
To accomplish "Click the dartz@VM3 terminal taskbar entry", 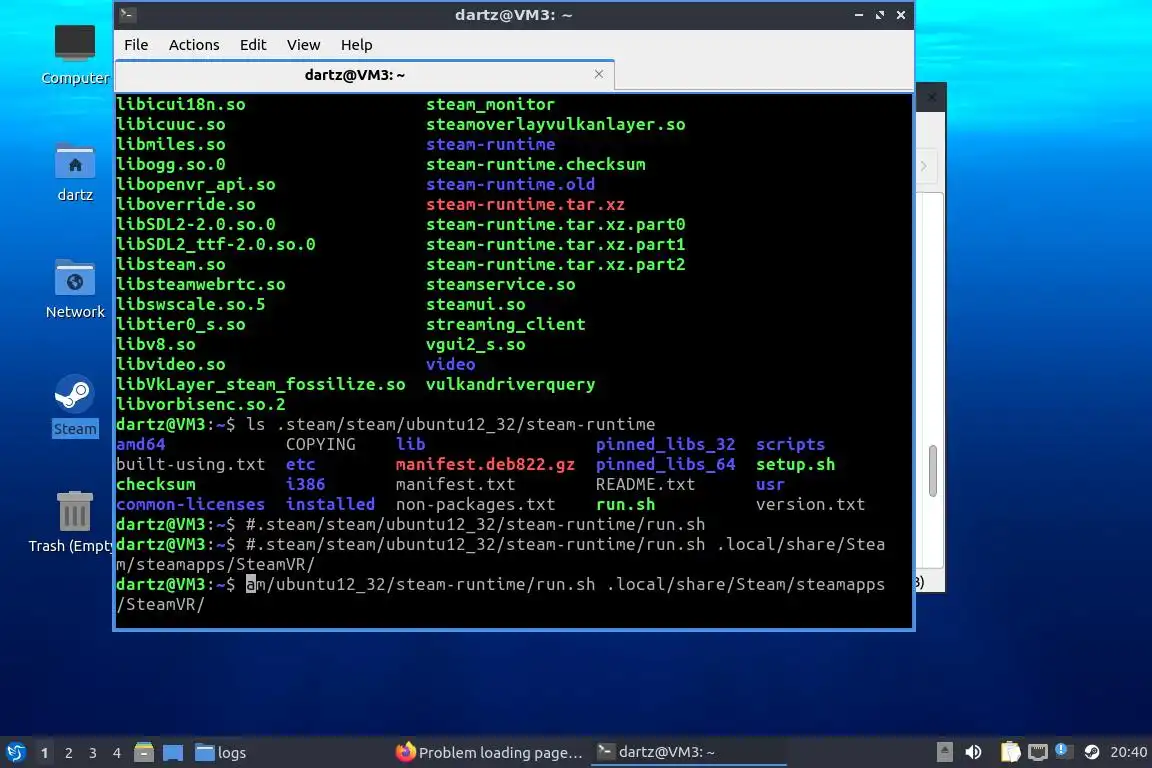I will pyautogui.click(x=688, y=752).
